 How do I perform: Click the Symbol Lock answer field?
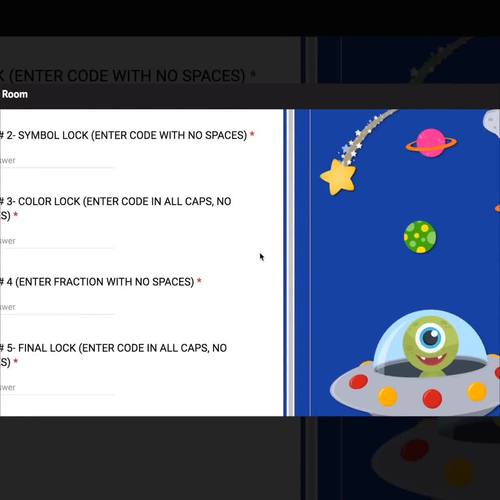(57, 161)
